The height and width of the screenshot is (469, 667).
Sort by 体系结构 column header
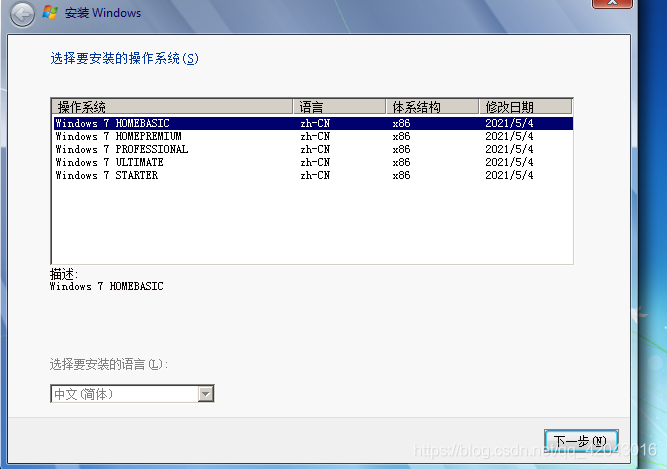(433, 107)
